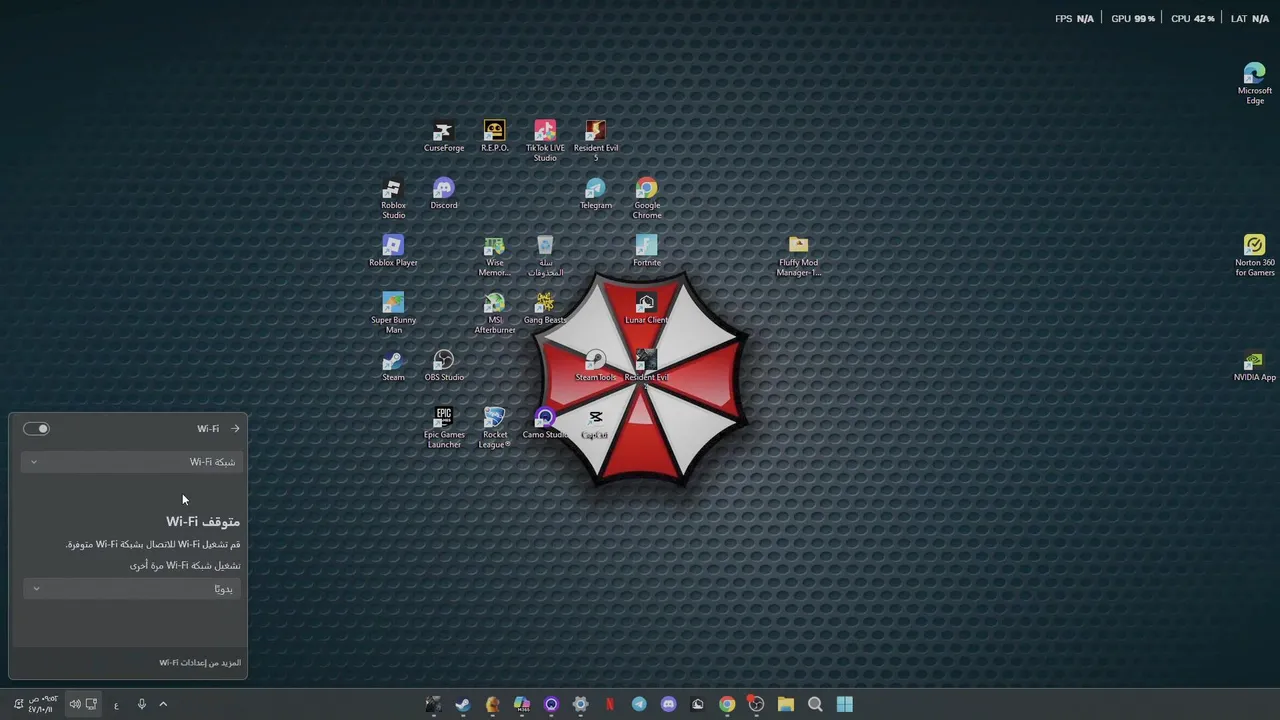This screenshot has height=720, width=1280.
Task: Select Camo Studio desktop icon
Action: point(545,423)
